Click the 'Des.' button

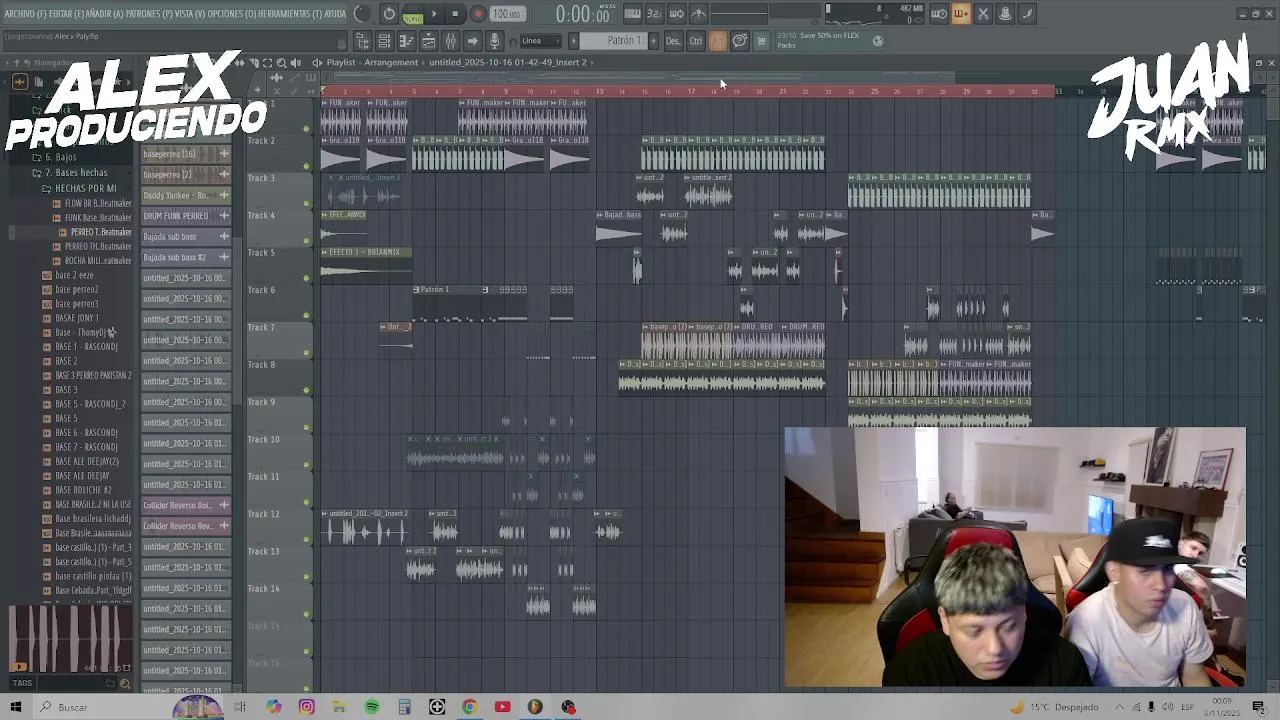(673, 41)
